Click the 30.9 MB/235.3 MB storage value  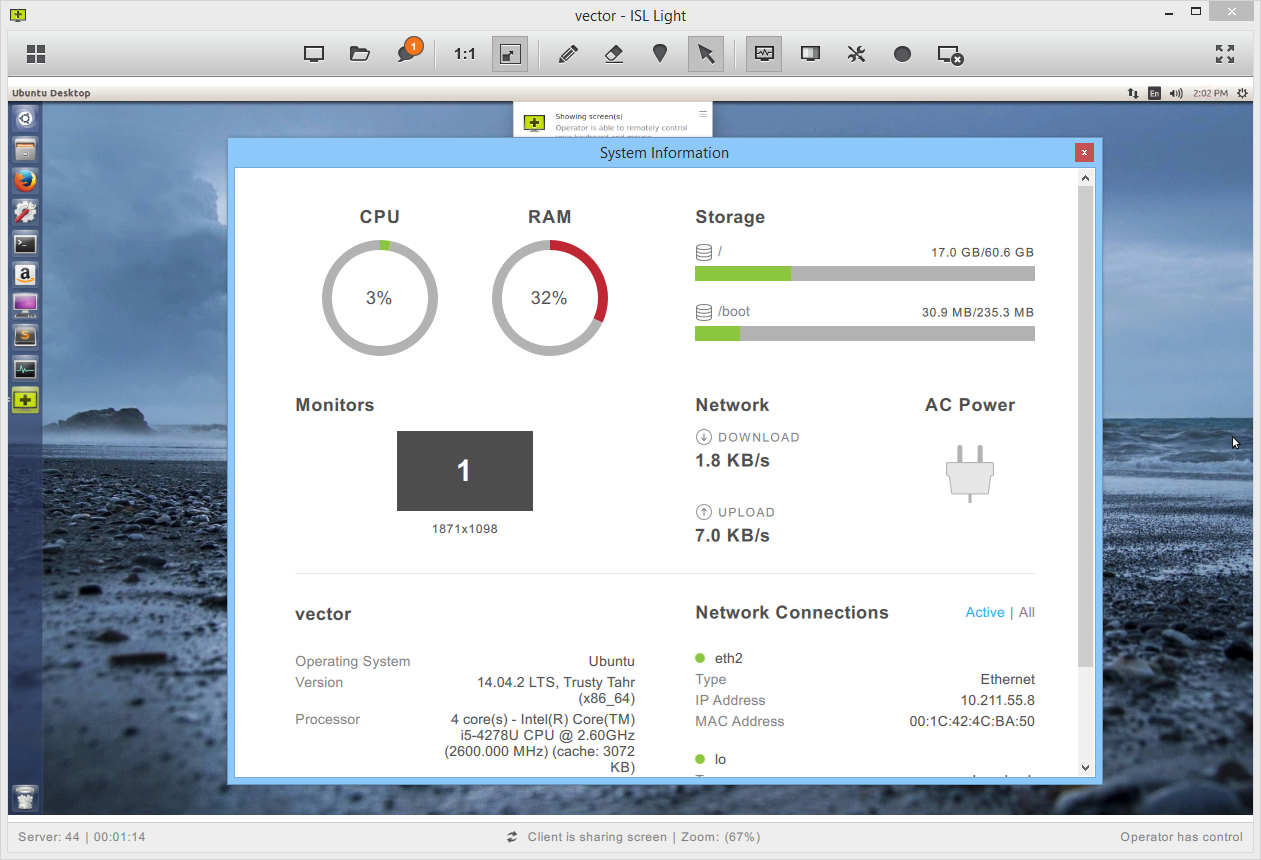[978, 312]
